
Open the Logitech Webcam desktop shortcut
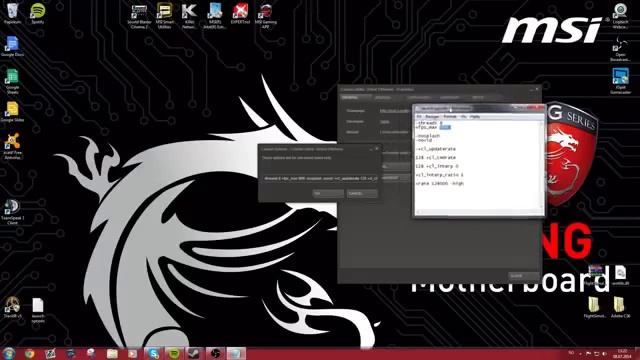point(620,16)
